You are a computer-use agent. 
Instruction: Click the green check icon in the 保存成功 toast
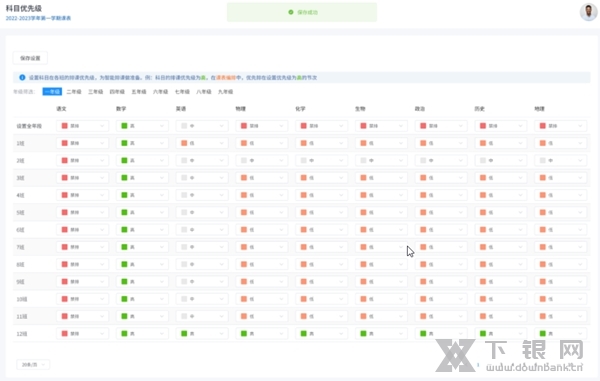point(291,12)
